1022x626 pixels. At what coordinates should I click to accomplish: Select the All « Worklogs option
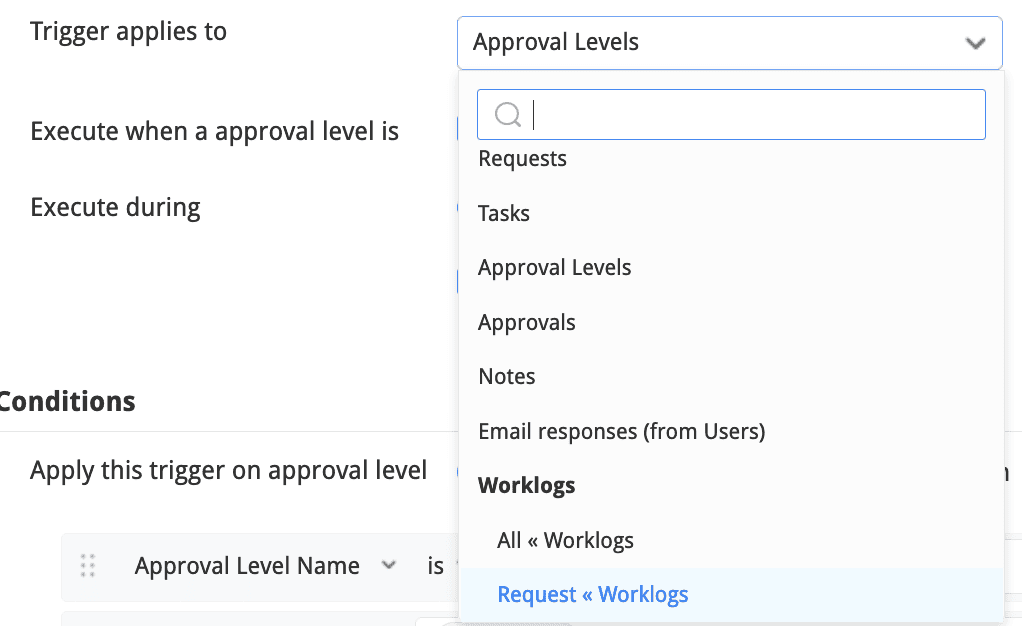(x=565, y=541)
